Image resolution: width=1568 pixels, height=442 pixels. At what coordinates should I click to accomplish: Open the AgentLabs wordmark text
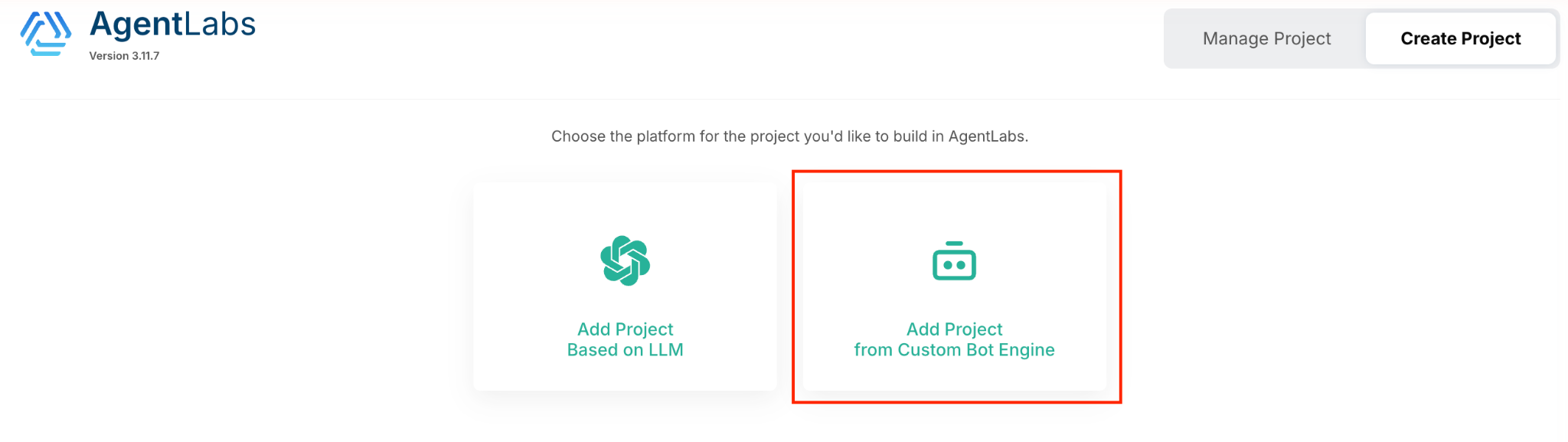click(x=172, y=25)
